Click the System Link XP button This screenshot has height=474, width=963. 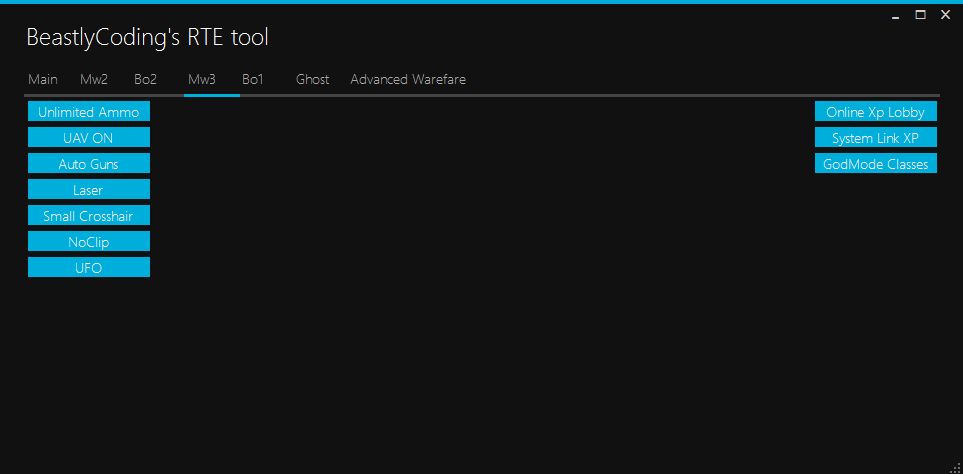click(x=875, y=138)
